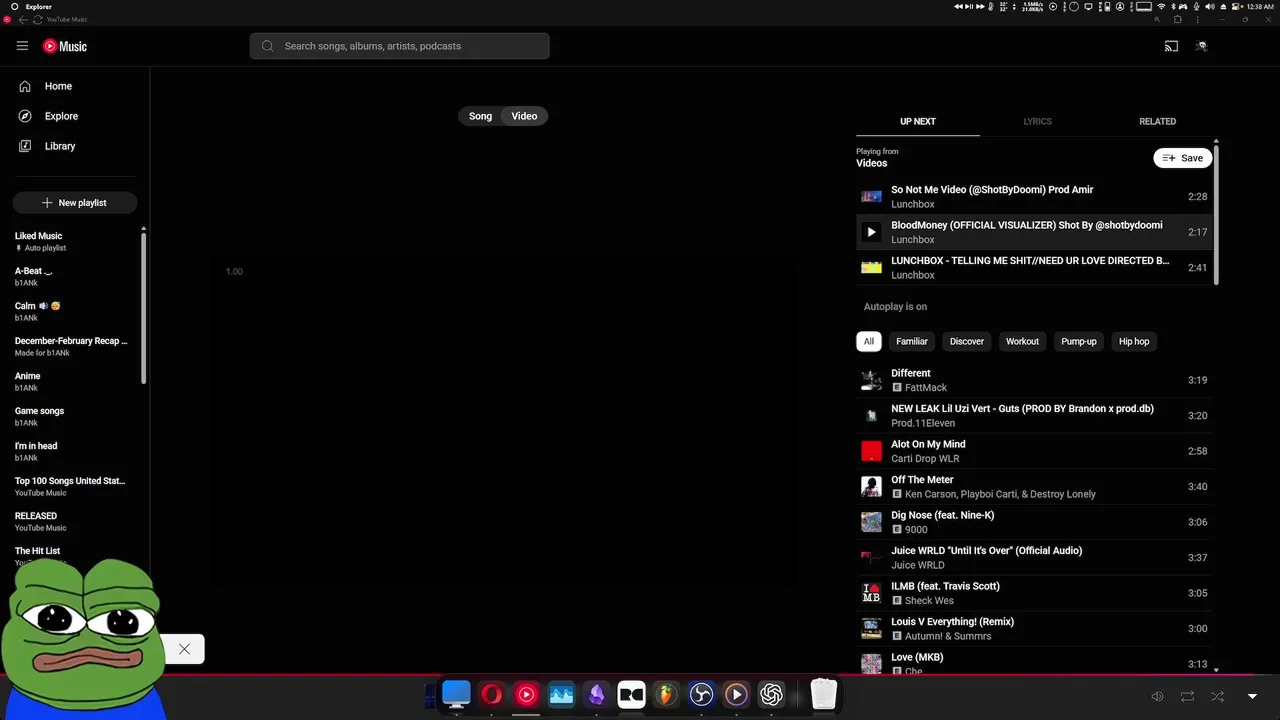Open the Trash in the dock
This screenshot has width=1280, height=720.
point(823,694)
